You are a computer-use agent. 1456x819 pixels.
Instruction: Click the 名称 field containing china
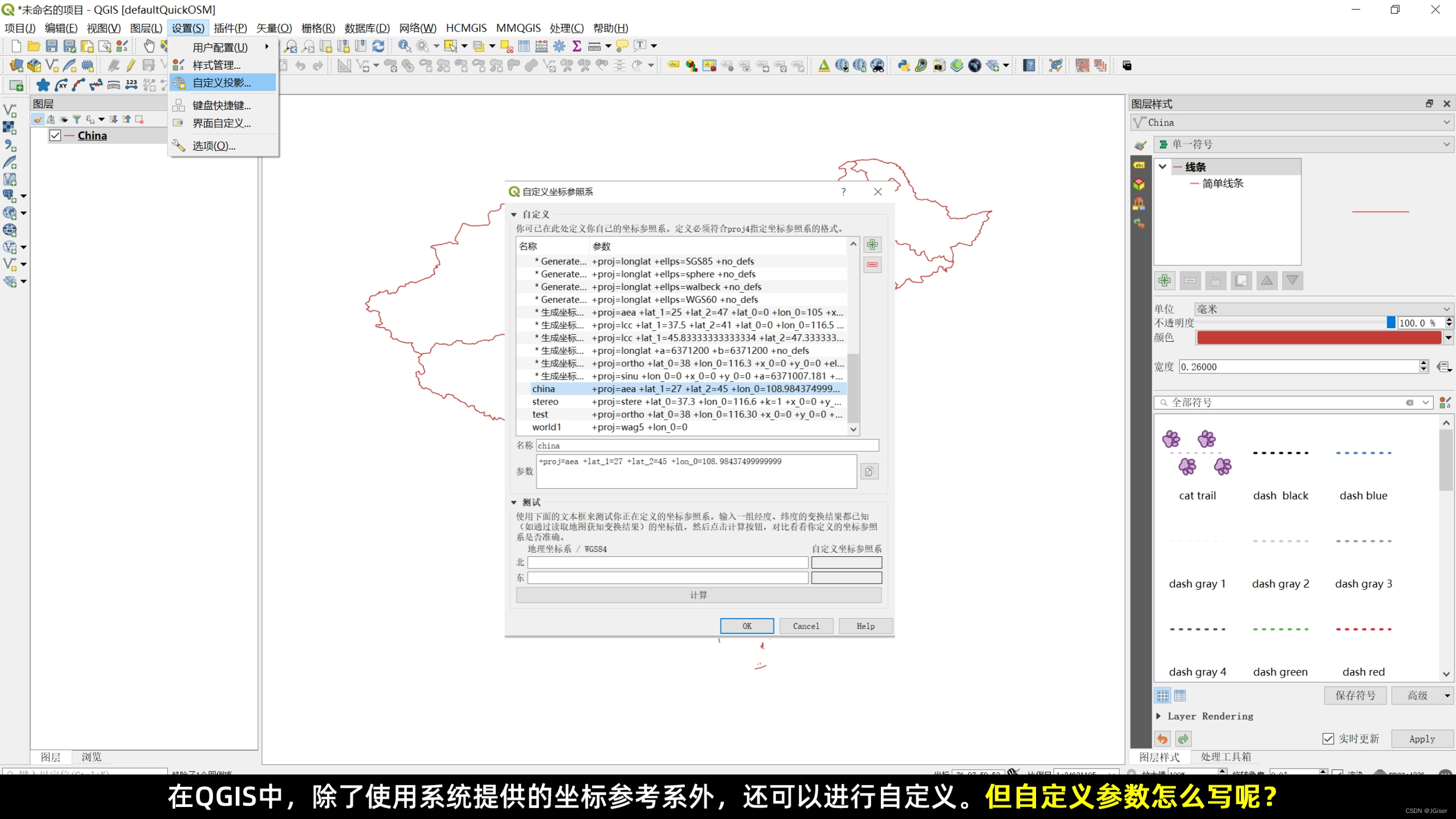[x=707, y=446]
